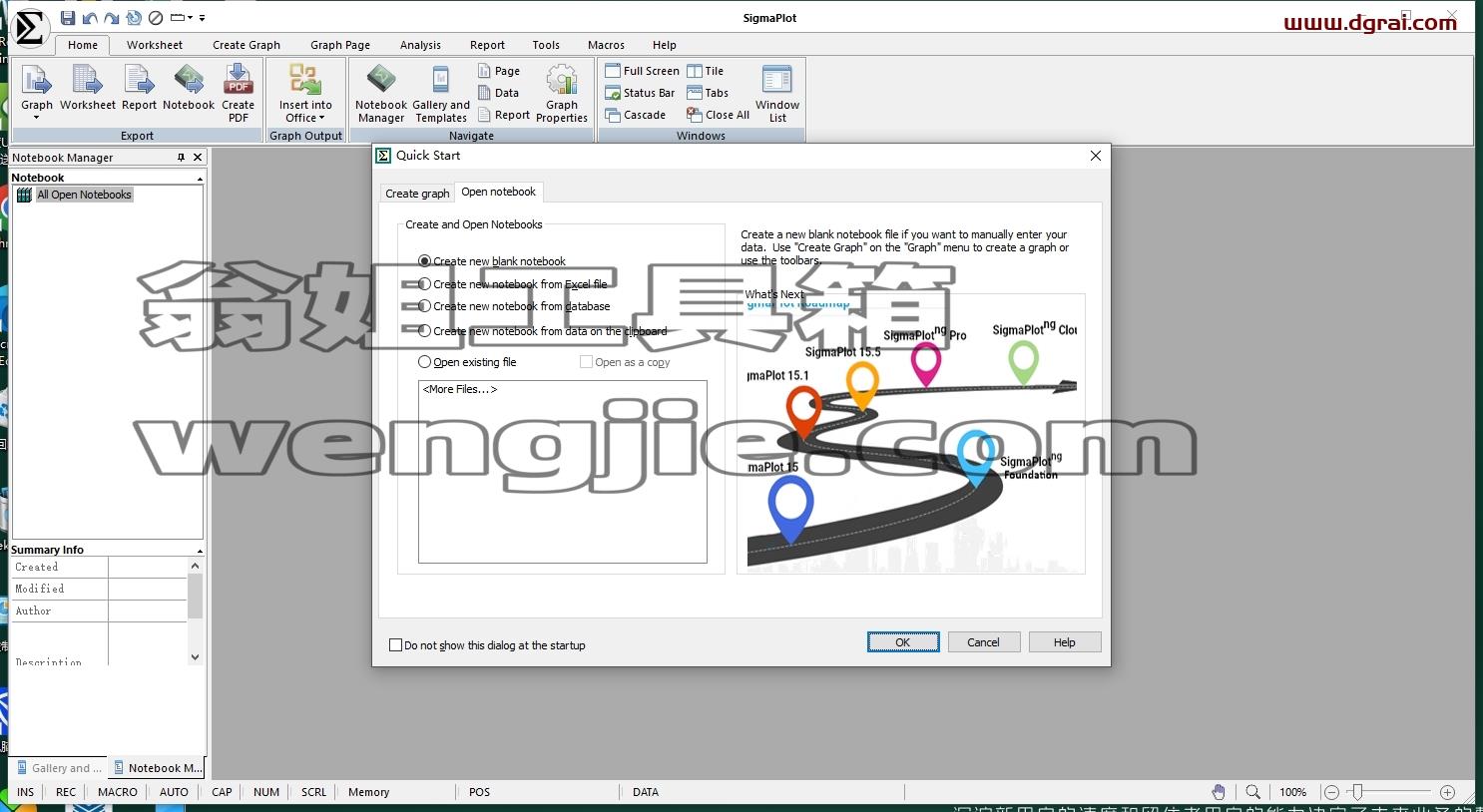Open the Graph Page ribbon tab

click(x=340, y=45)
